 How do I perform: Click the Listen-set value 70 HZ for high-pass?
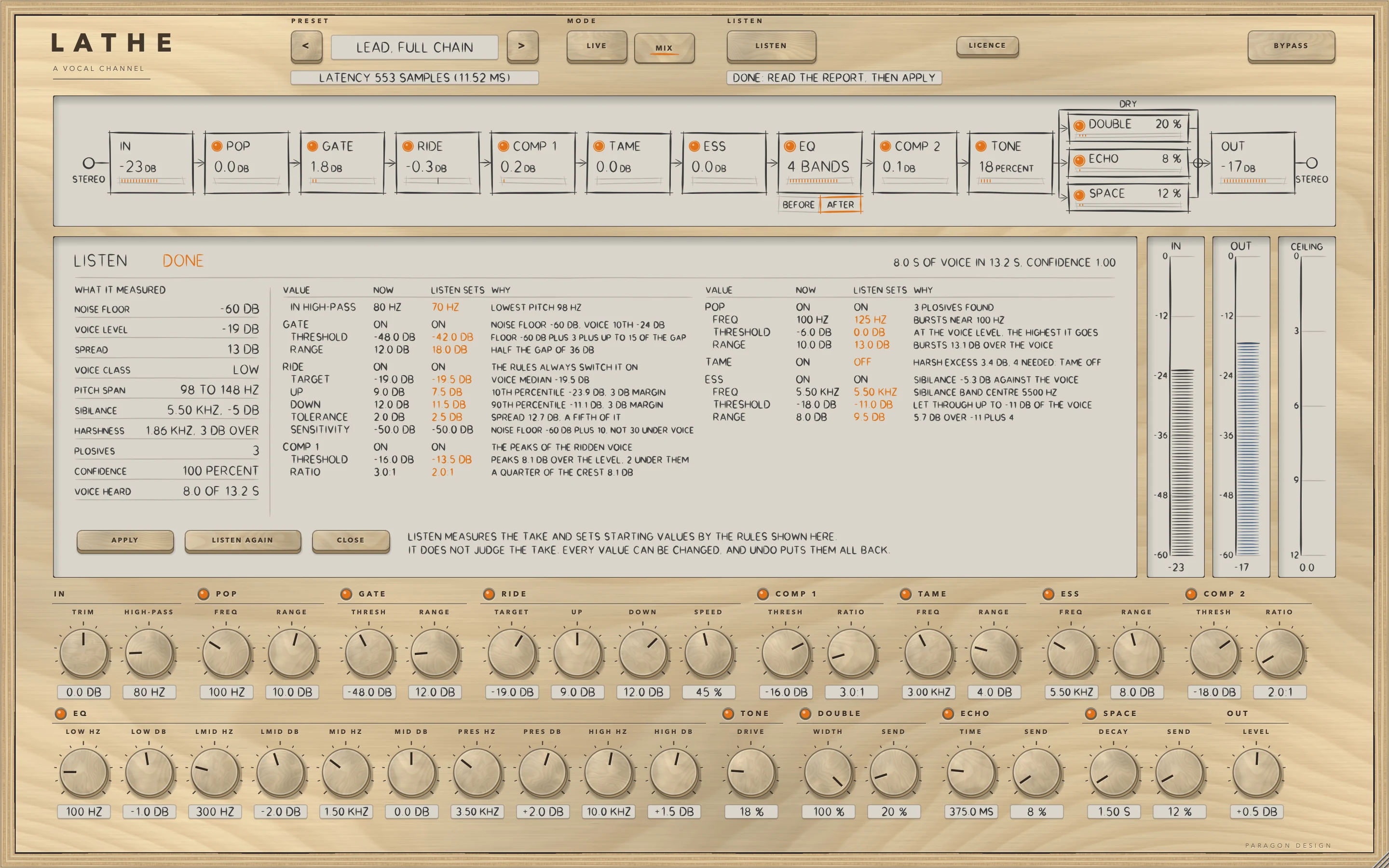pyautogui.click(x=446, y=307)
